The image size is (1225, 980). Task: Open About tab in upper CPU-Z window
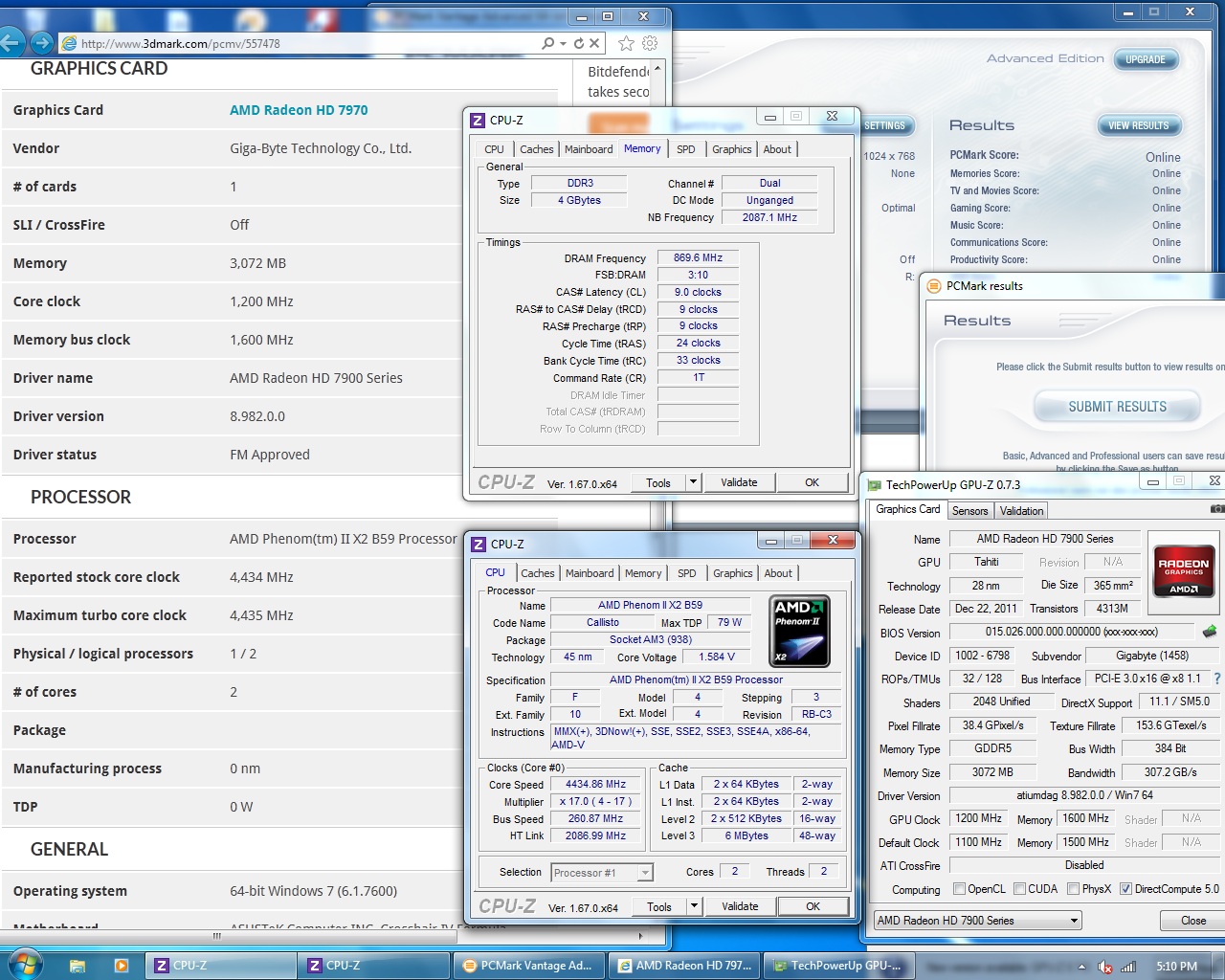777,149
